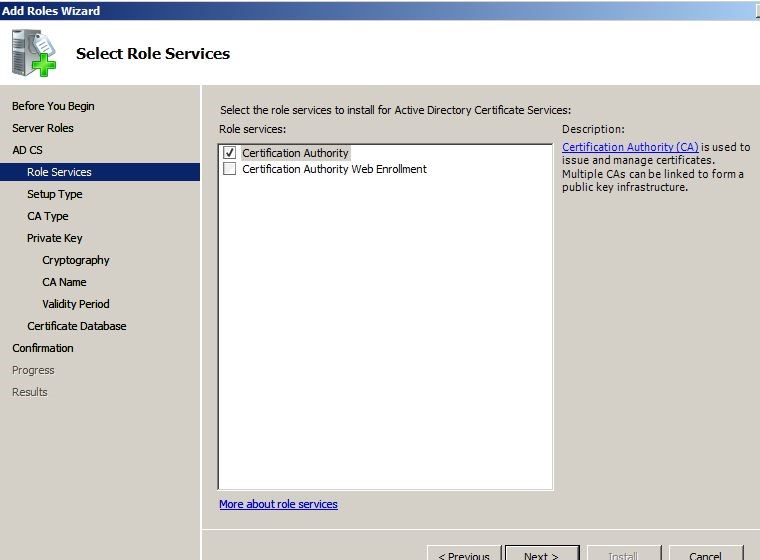Image resolution: width=760 pixels, height=560 pixels.
Task: Select the Role Services step
Action: click(100, 172)
